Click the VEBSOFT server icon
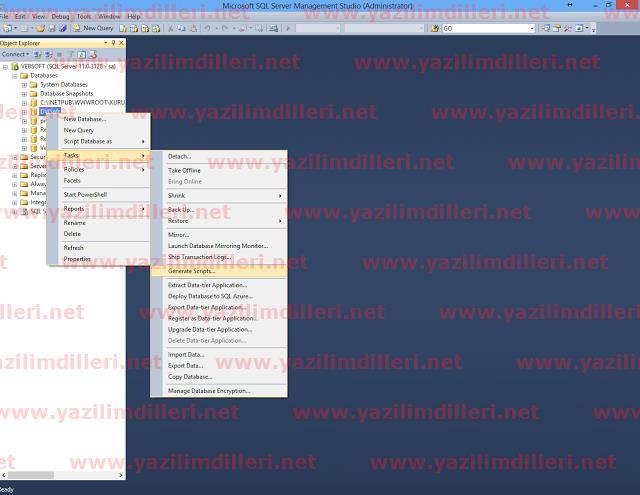 [15, 67]
